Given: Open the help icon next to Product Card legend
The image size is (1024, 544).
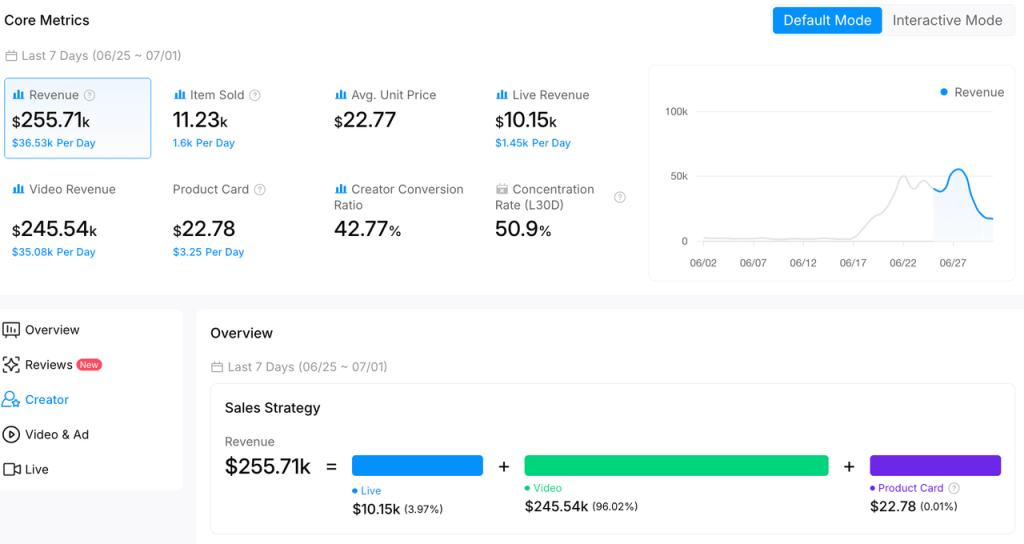Looking at the screenshot, I should coord(953,488).
